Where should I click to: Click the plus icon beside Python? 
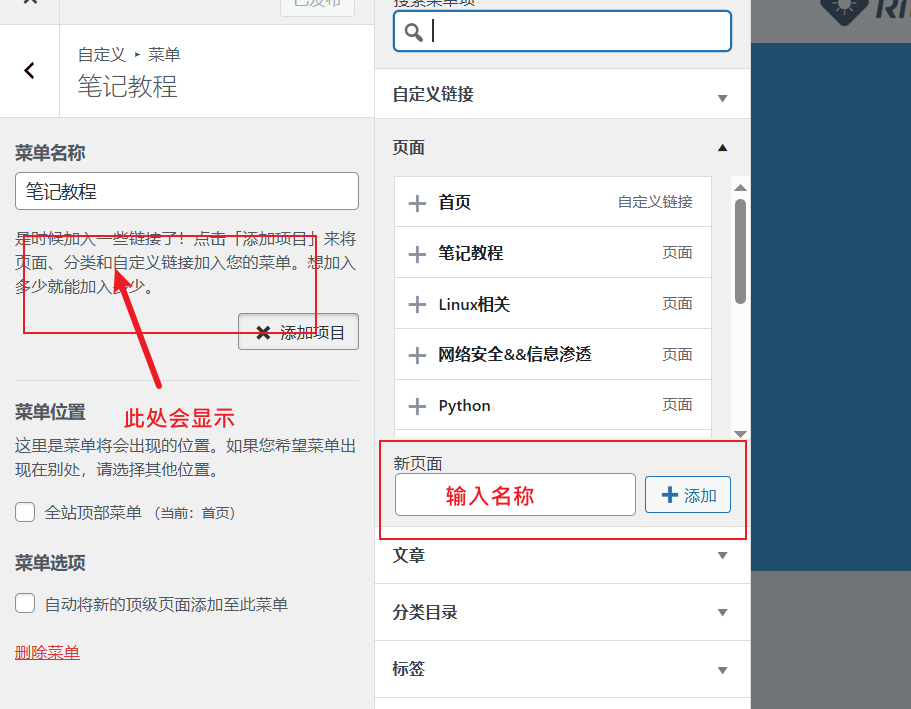418,406
